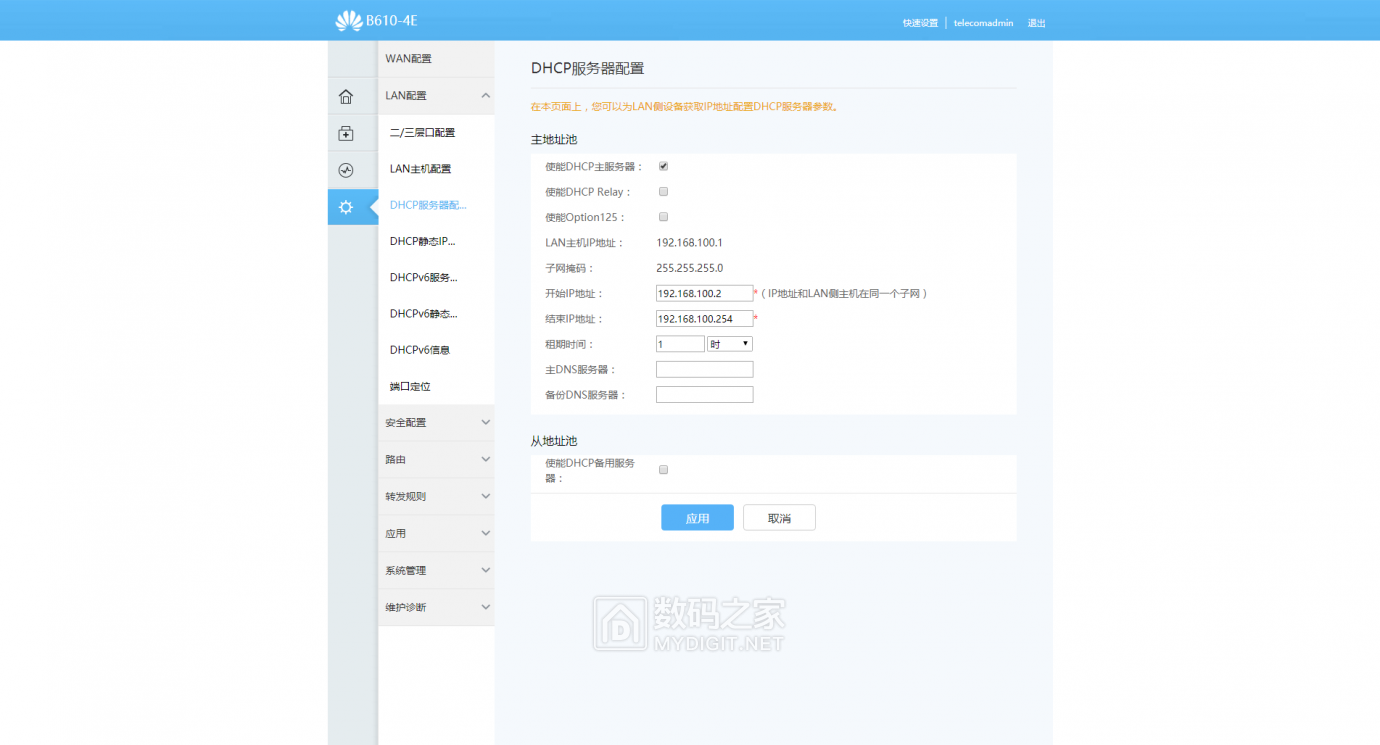Click the 主DNS服务器 input field
Viewport: 1380px width, 745px height.
click(704, 370)
